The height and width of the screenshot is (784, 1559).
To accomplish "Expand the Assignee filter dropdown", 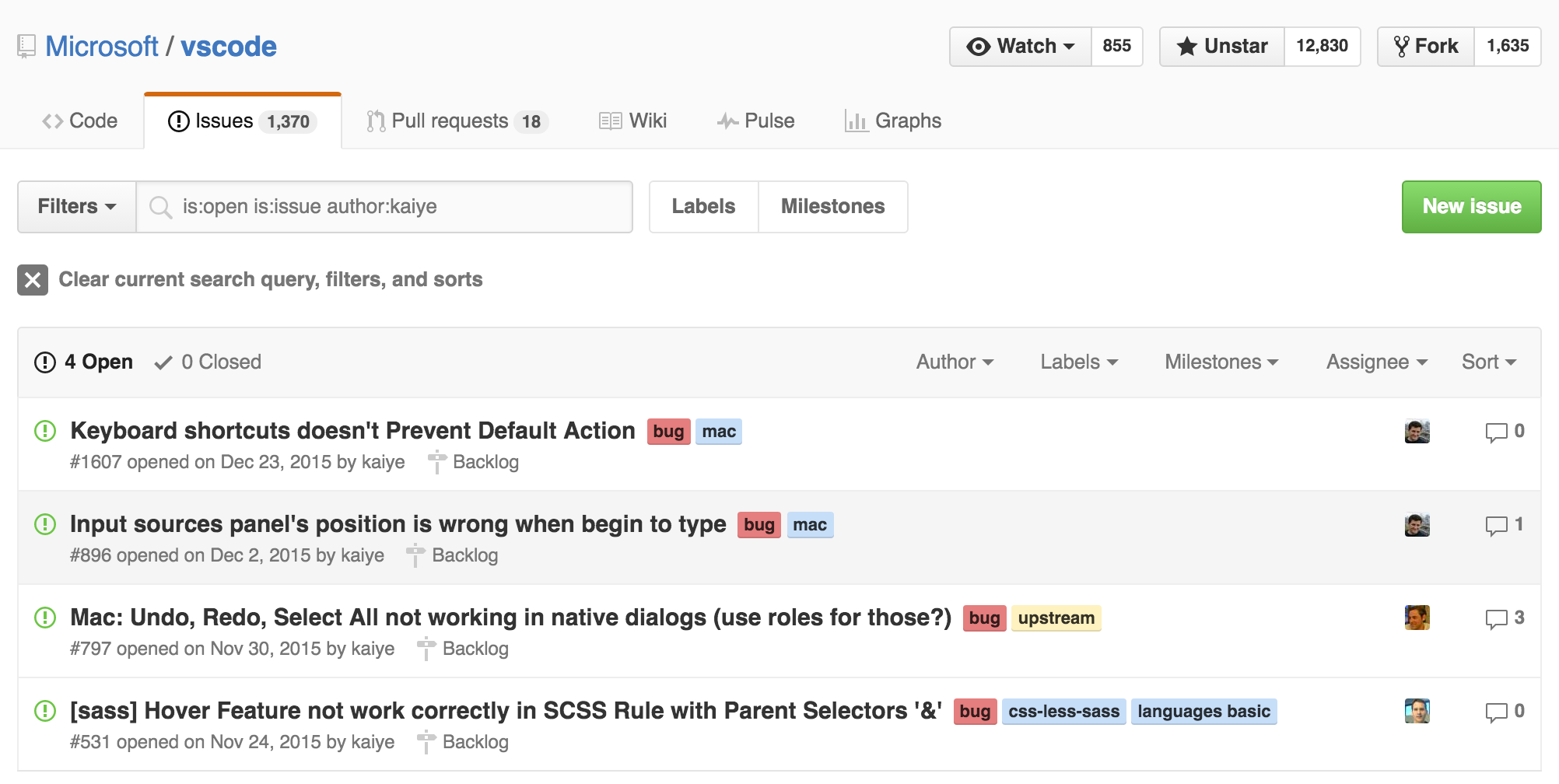I will point(1377,362).
